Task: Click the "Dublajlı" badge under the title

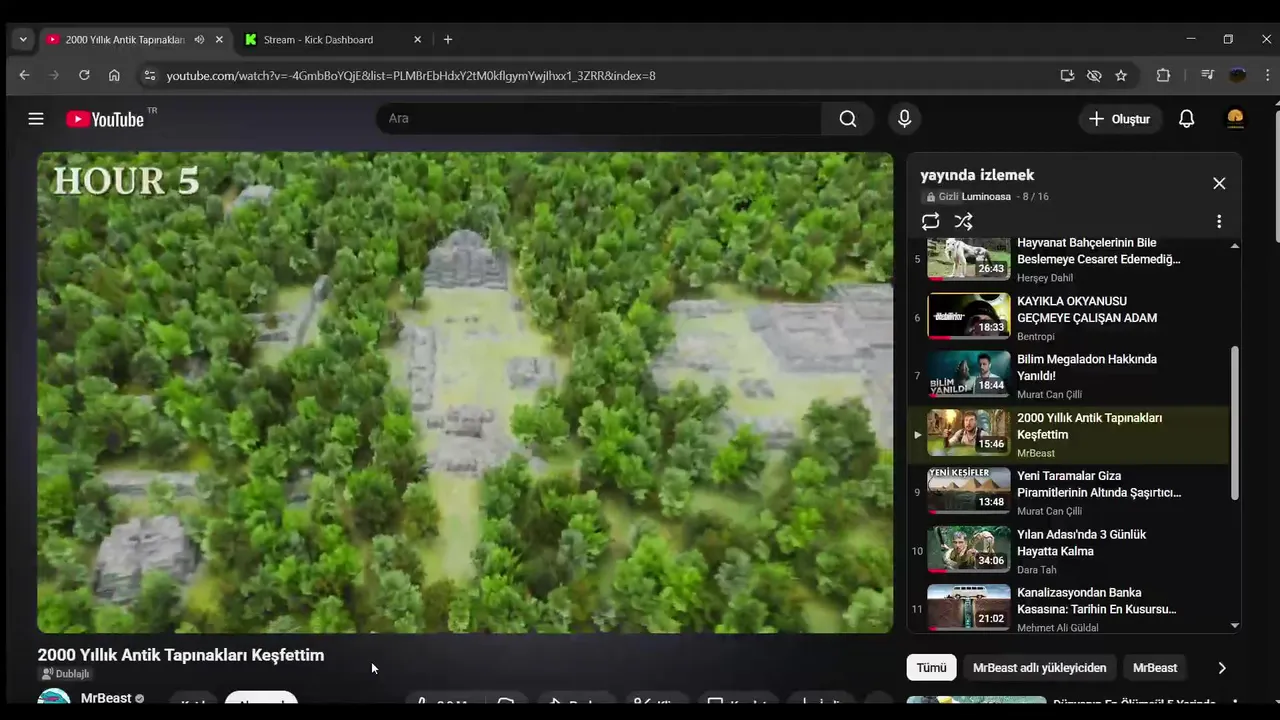Action: point(65,674)
